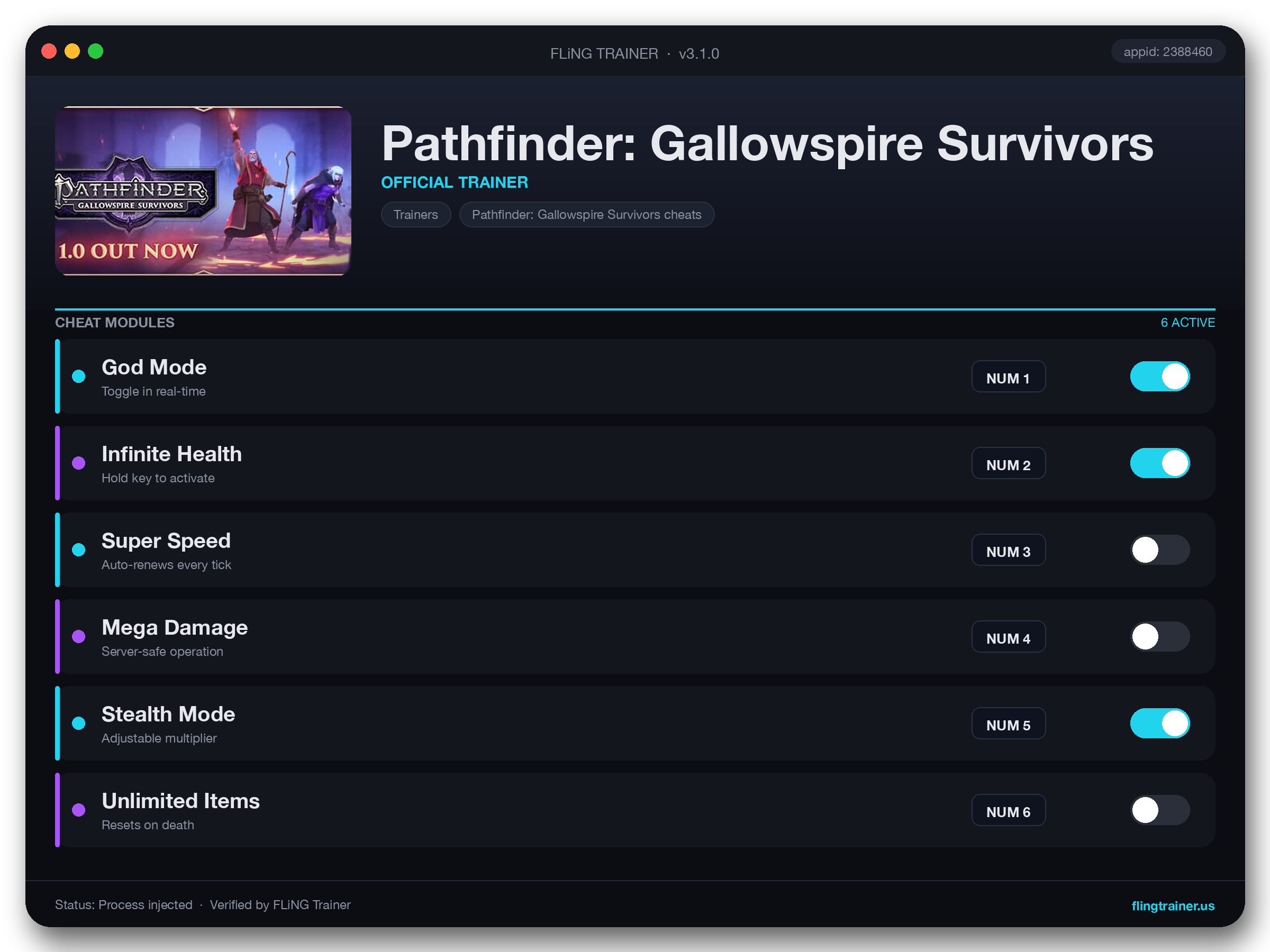Select the Unlimited Items title
1270x952 pixels.
tap(180, 801)
